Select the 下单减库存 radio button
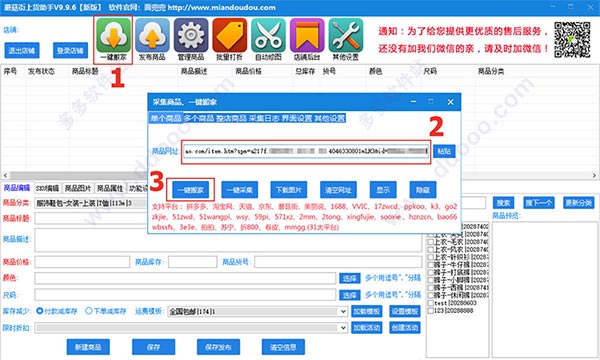Screen dimensions: 600x360 (88, 311)
